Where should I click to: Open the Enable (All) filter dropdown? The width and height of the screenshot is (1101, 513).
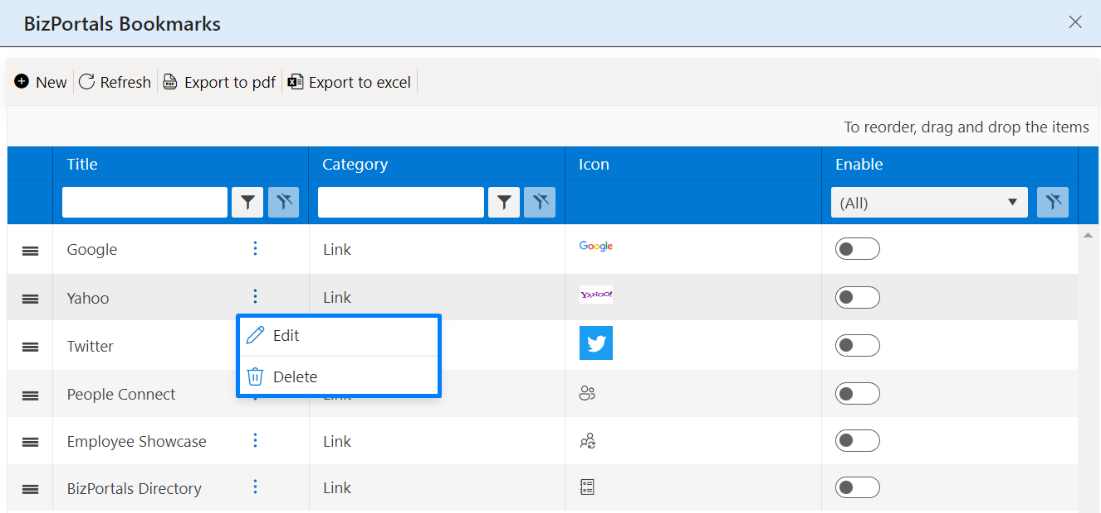coord(930,203)
